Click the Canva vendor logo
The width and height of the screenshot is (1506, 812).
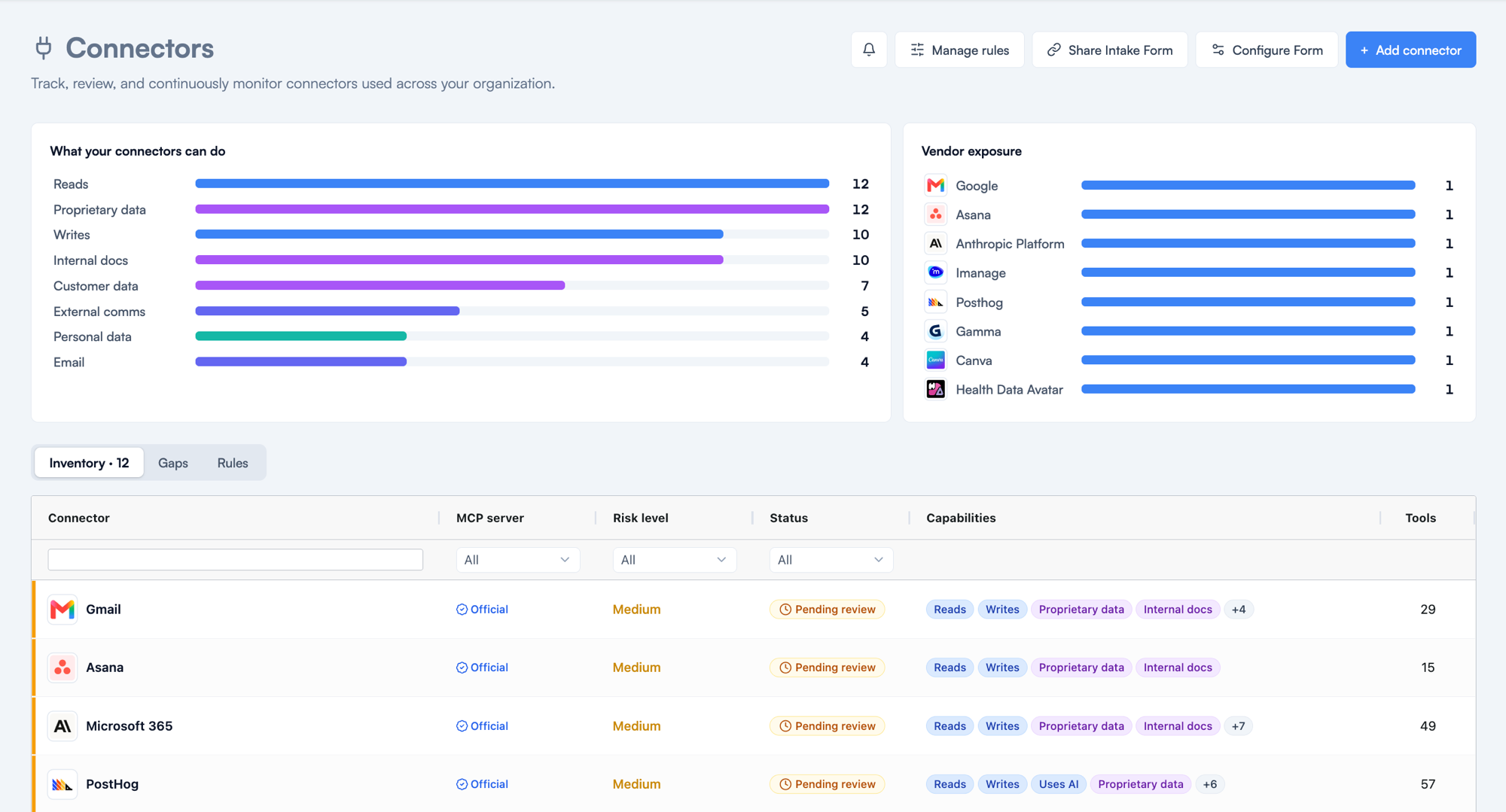(x=935, y=360)
